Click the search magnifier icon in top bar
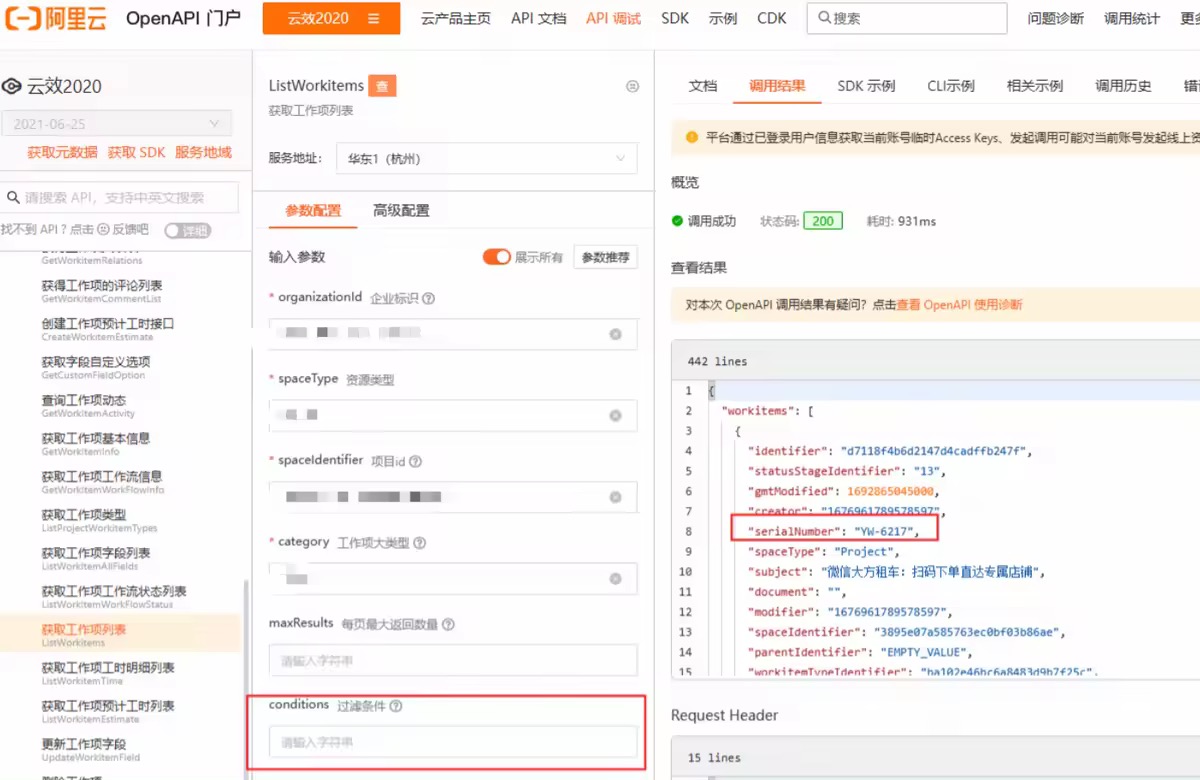Viewport: 1200px width, 780px height. pos(824,18)
